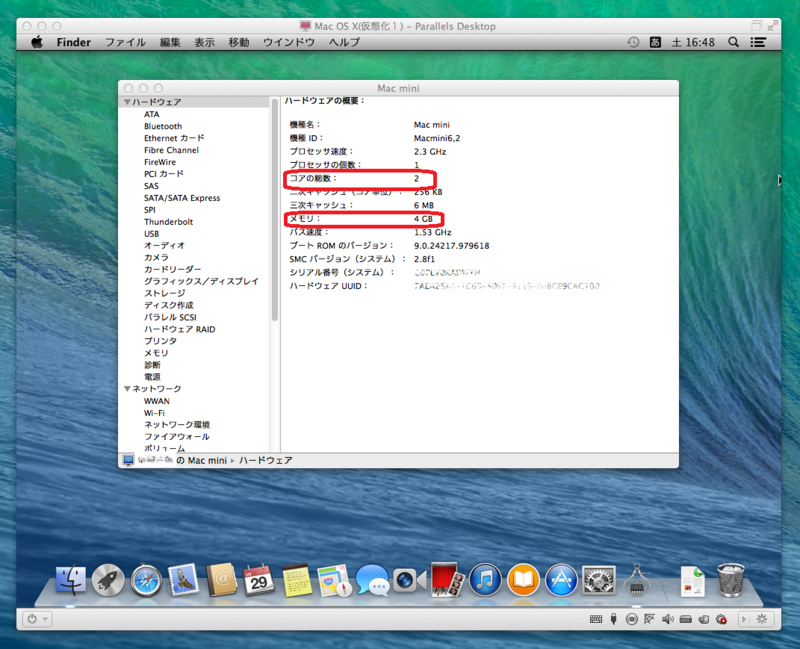Open Contacts address book in Dock
The width and height of the screenshot is (800, 649).
[221, 580]
